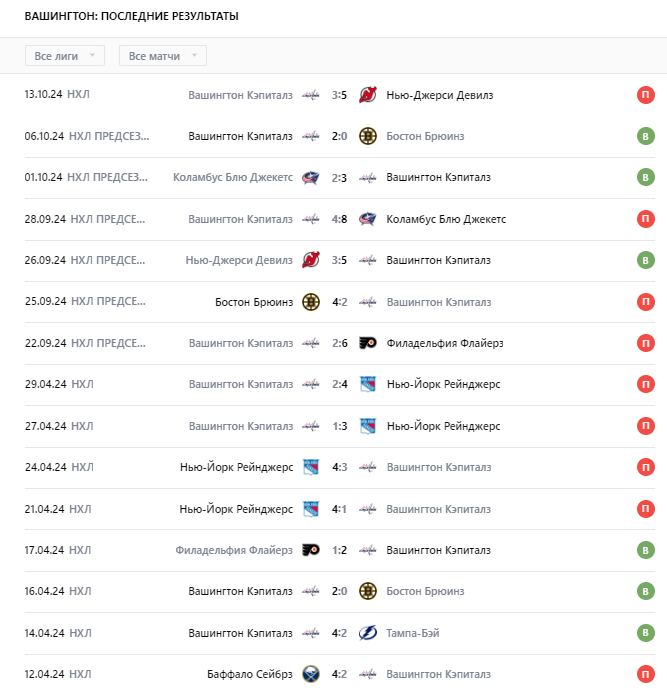Click "Тампа-Бэй" team name link
Image resolution: width=667 pixels, height=693 pixels.
click(x=413, y=633)
